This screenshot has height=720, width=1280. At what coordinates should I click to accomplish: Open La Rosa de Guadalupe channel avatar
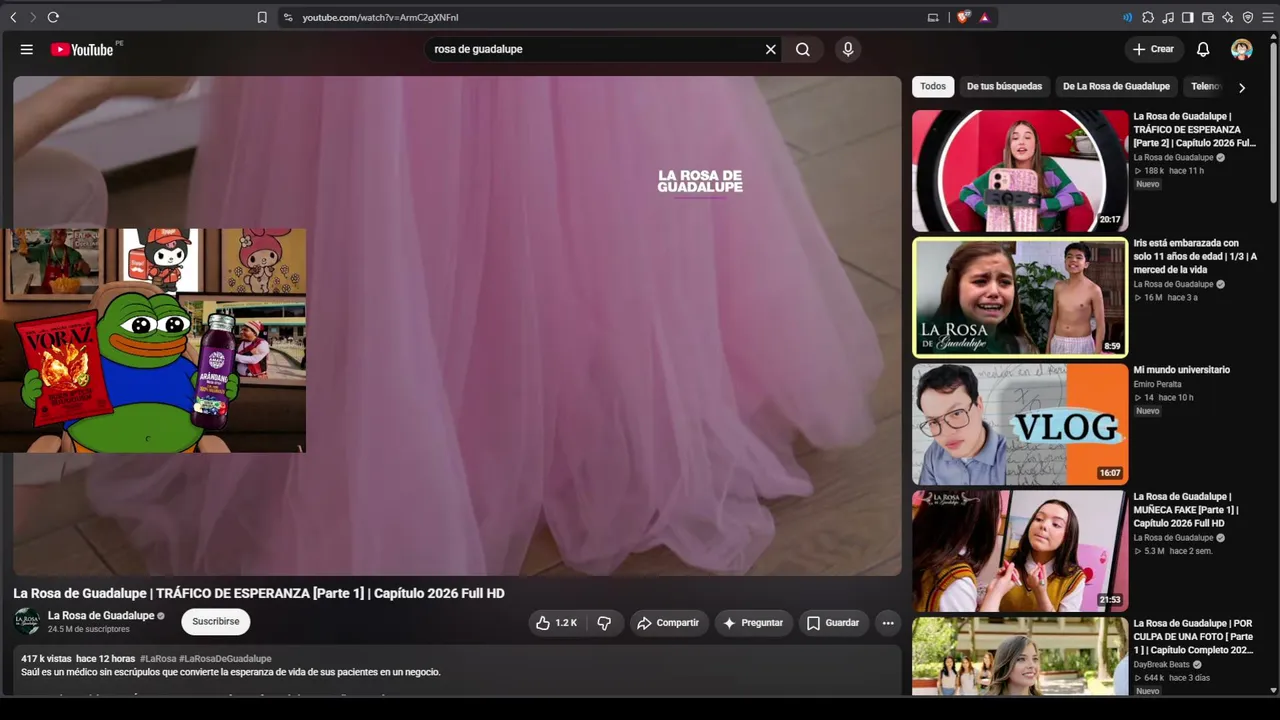coord(27,622)
